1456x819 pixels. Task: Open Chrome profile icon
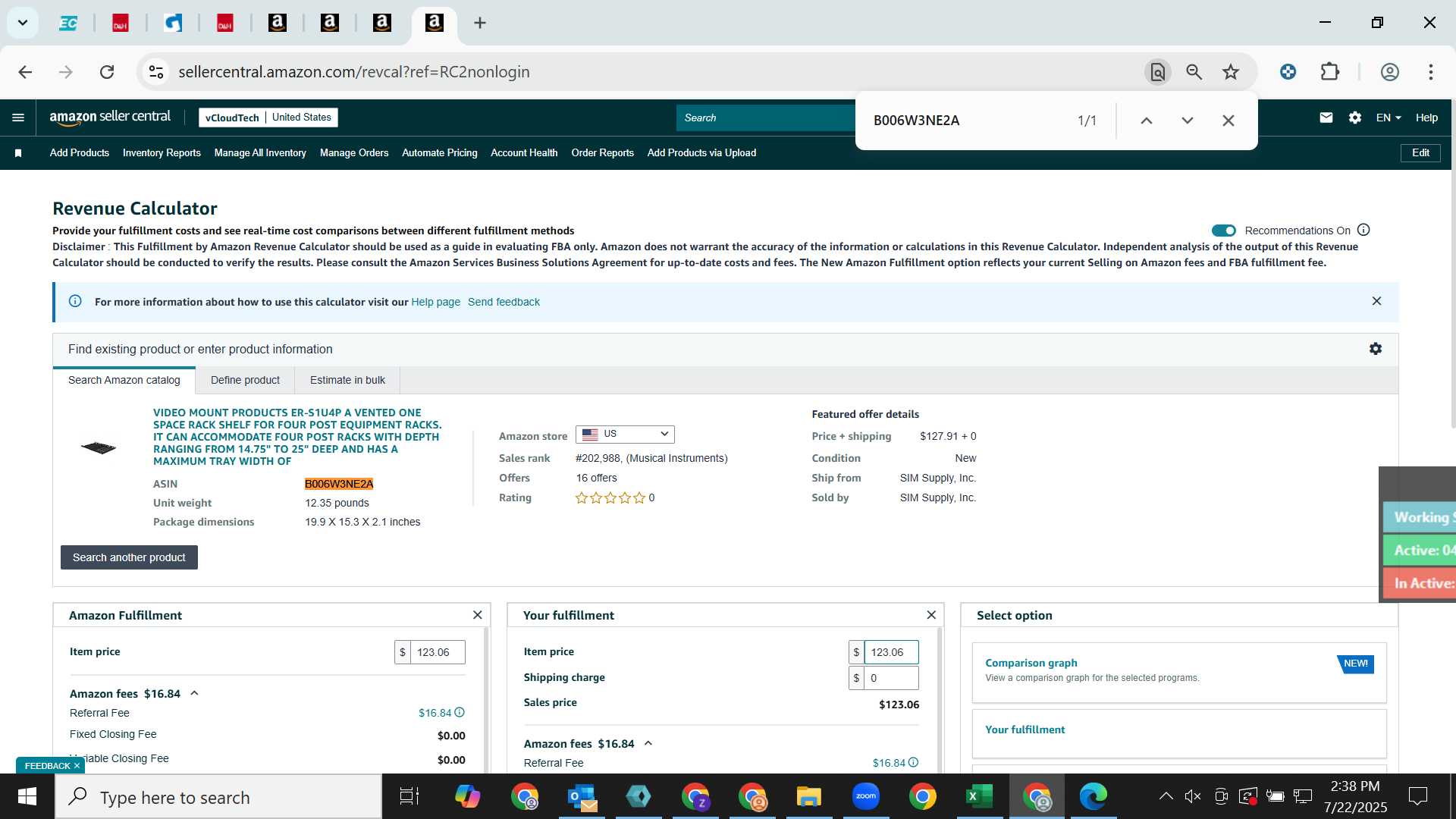[1390, 72]
